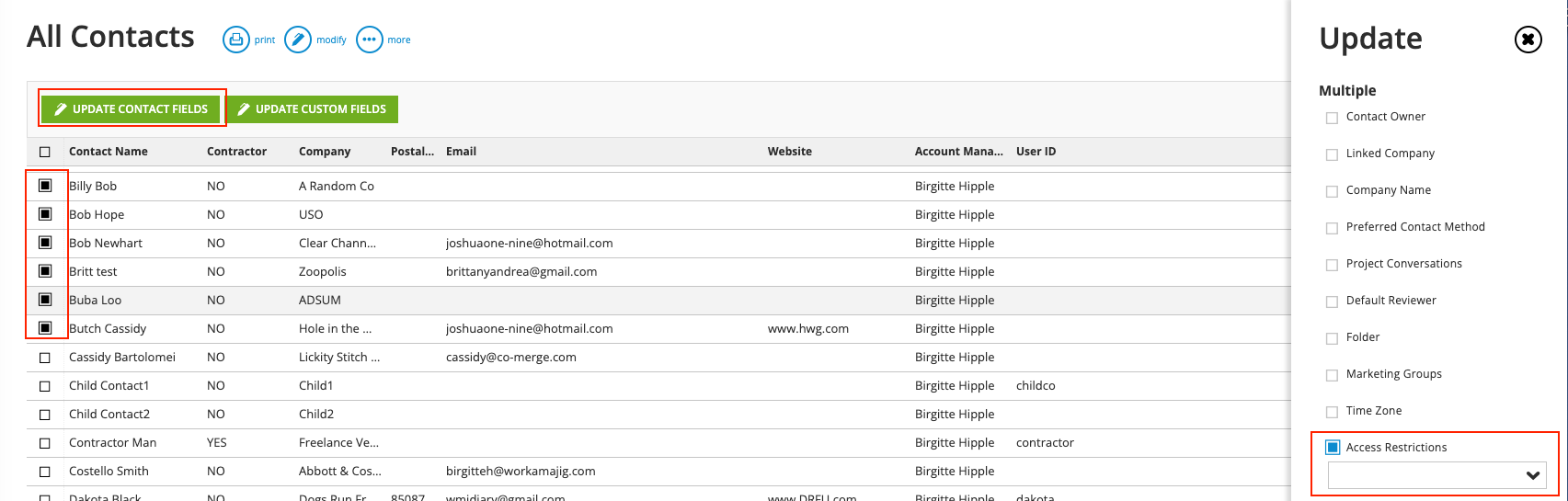Click company Zoopolis cell
1568x501 pixels.
click(323, 271)
